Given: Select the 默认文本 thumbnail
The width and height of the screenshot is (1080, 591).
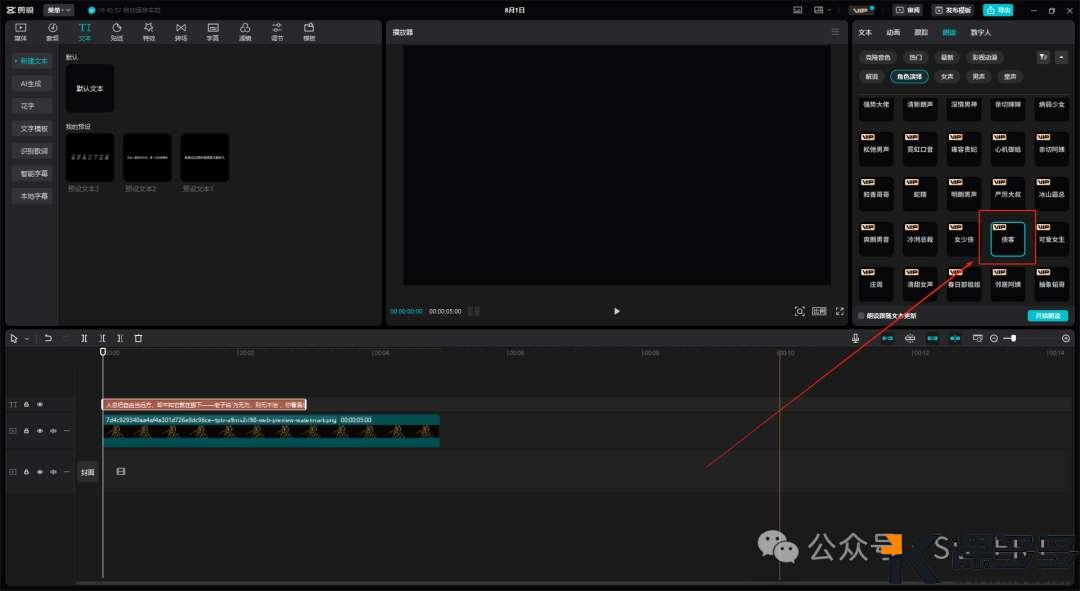Looking at the screenshot, I should [90, 89].
